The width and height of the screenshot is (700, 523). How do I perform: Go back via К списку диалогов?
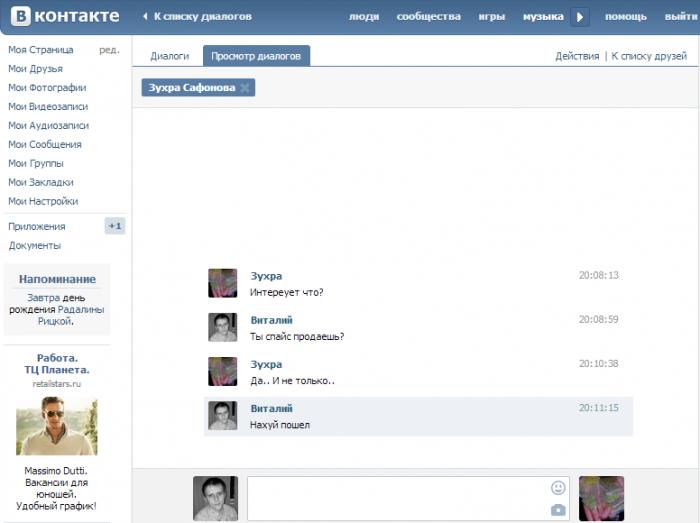[x=197, y=17]
